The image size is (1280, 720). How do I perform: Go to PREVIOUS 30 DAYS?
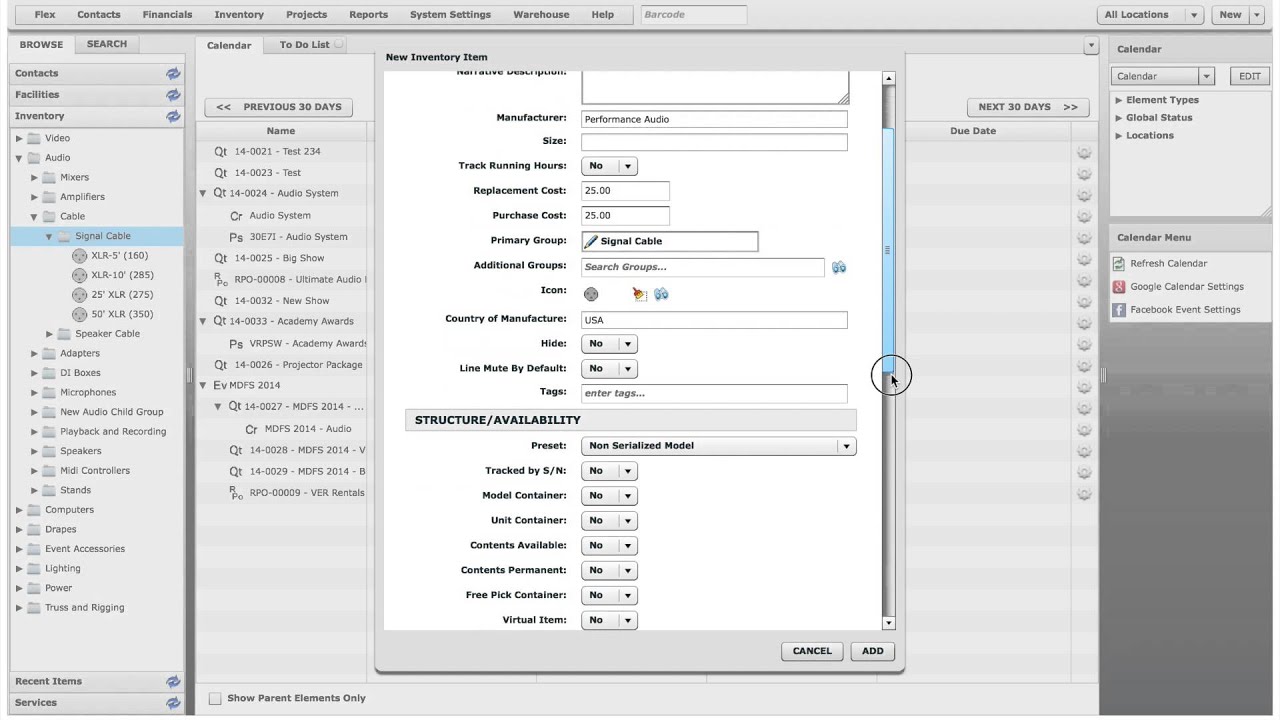coord(279,107)
